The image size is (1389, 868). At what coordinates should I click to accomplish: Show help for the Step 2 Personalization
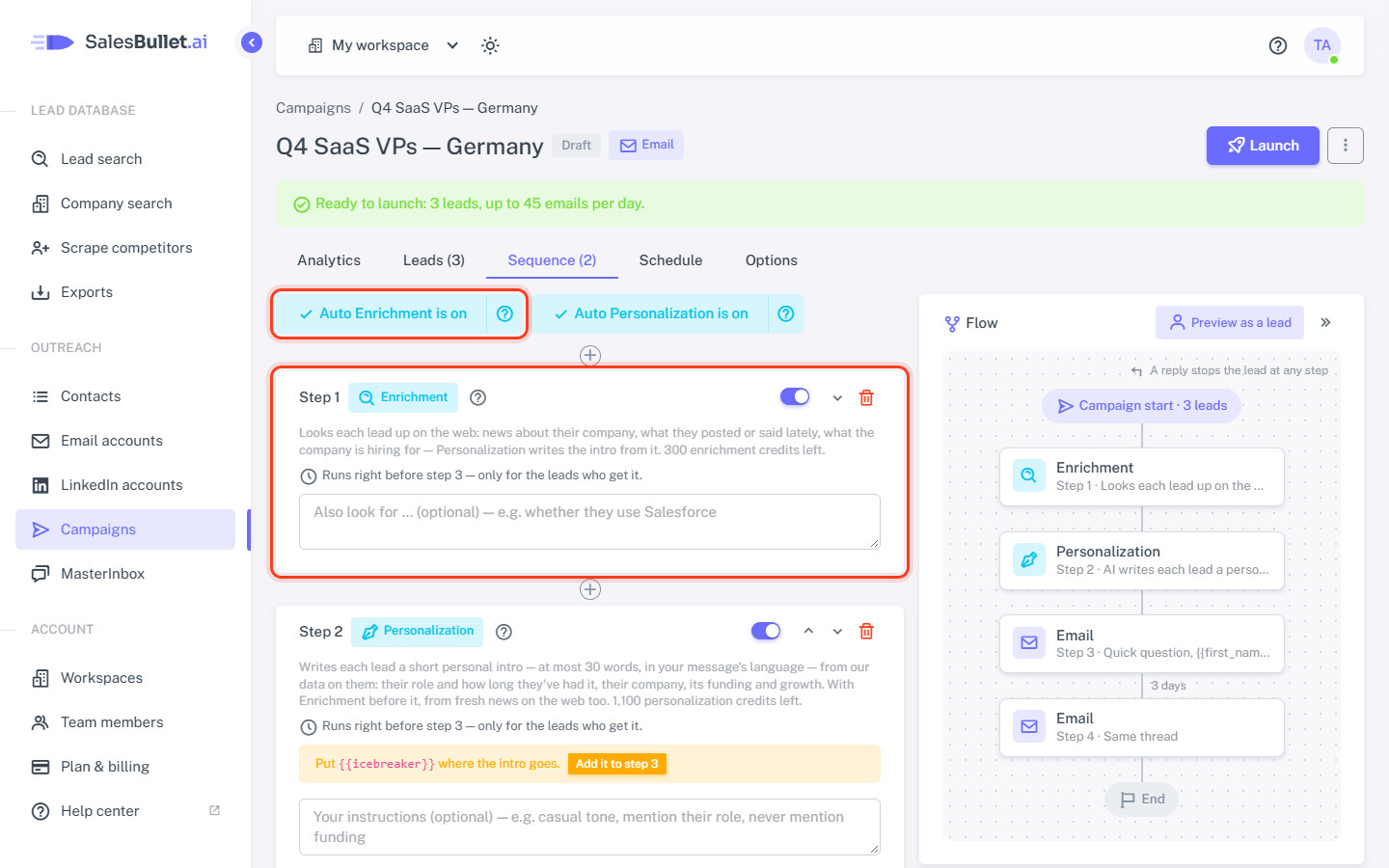point(504,632)
